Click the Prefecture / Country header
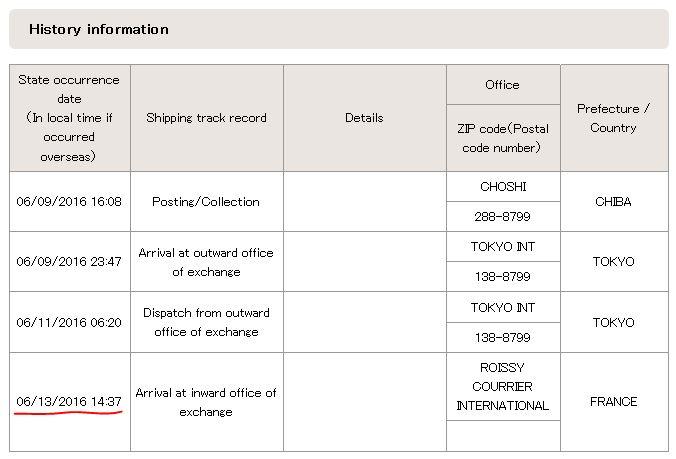The height and width of the screenshot is (459, 676). point(614,118)
